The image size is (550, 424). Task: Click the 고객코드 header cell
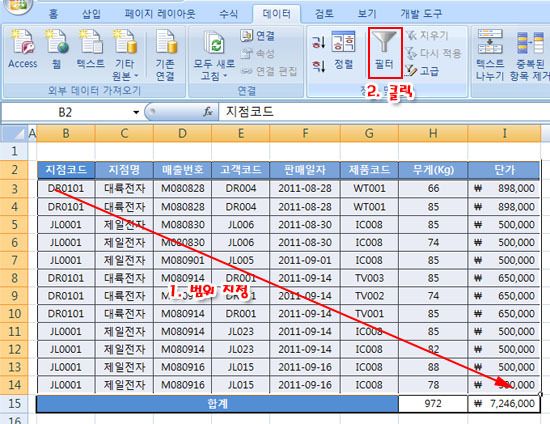pos(241,170)
